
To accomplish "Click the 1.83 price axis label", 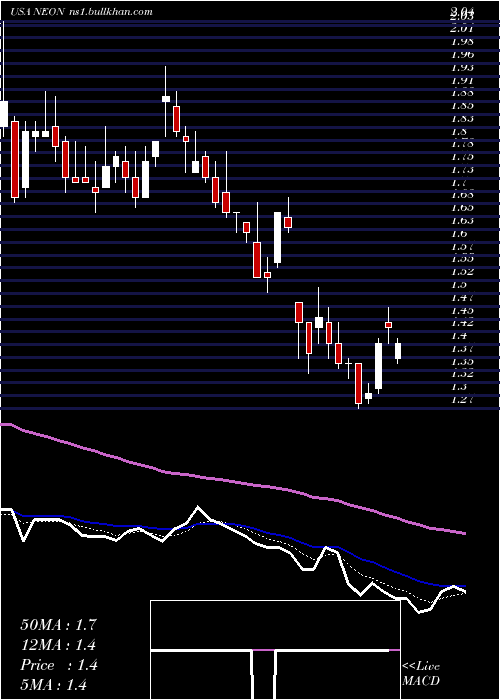I will (462, 118).
